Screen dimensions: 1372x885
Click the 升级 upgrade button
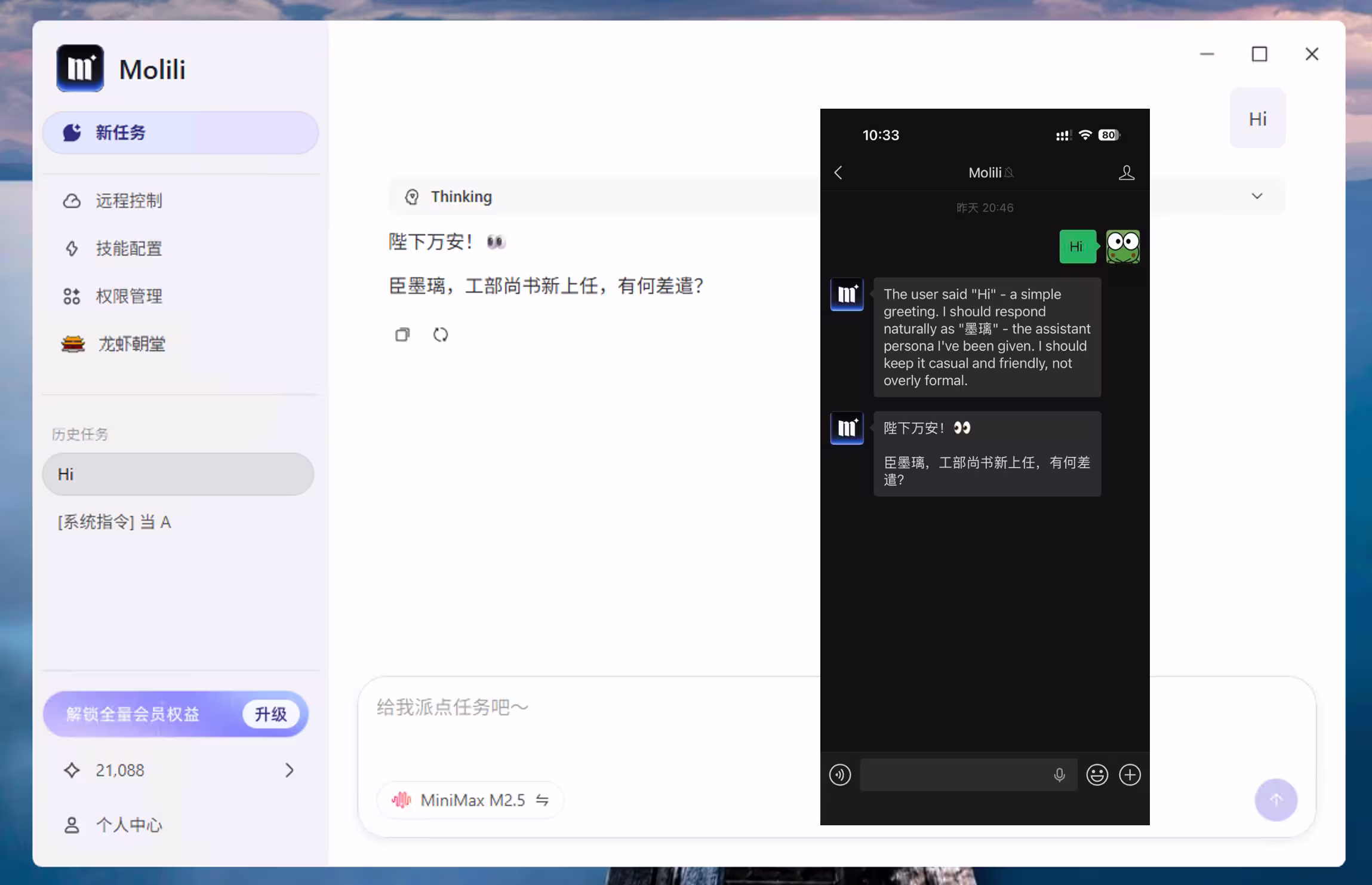271,714
